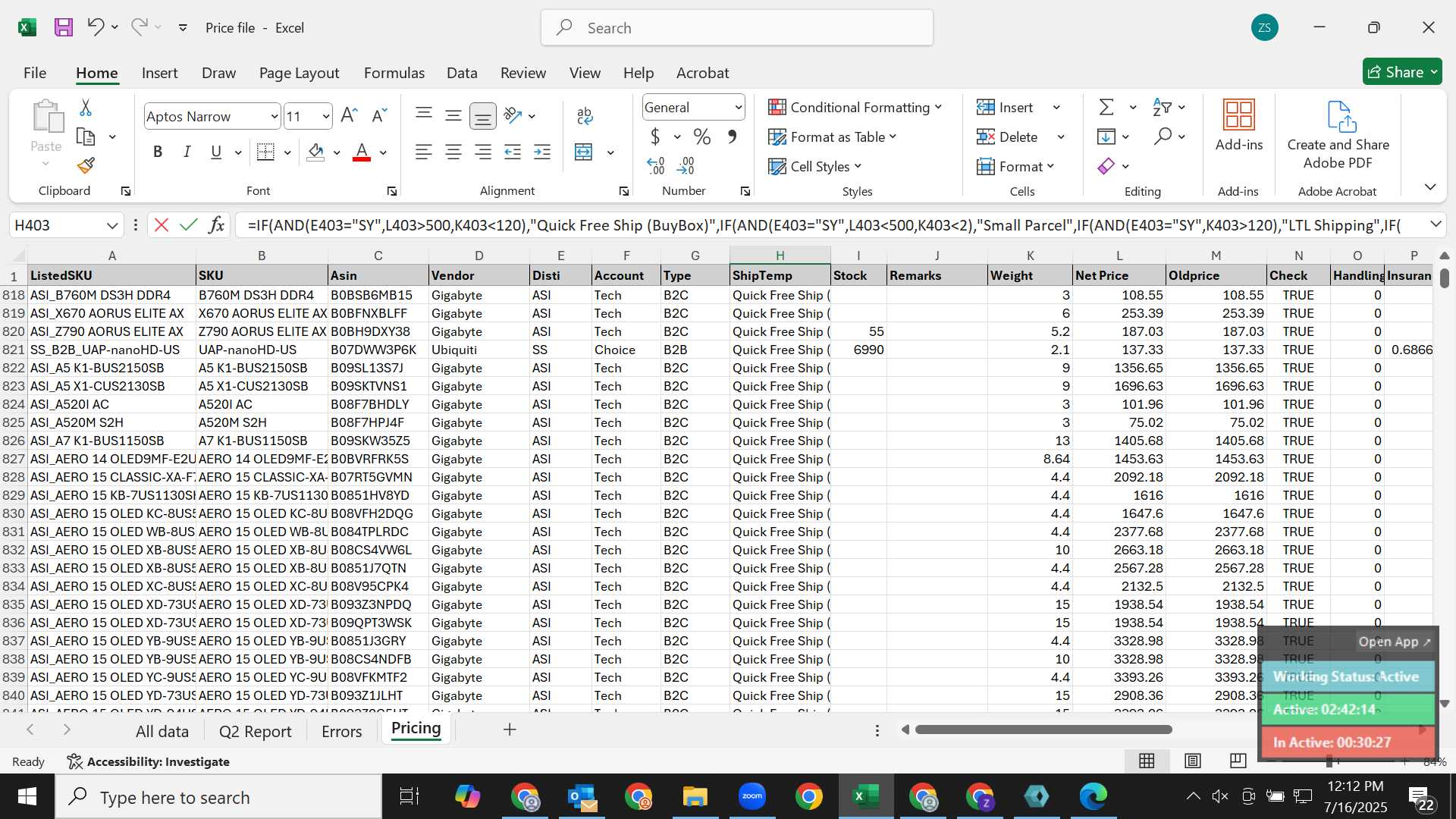
Task: Expand the Name Box dropdown arrow
Action: 112,225
